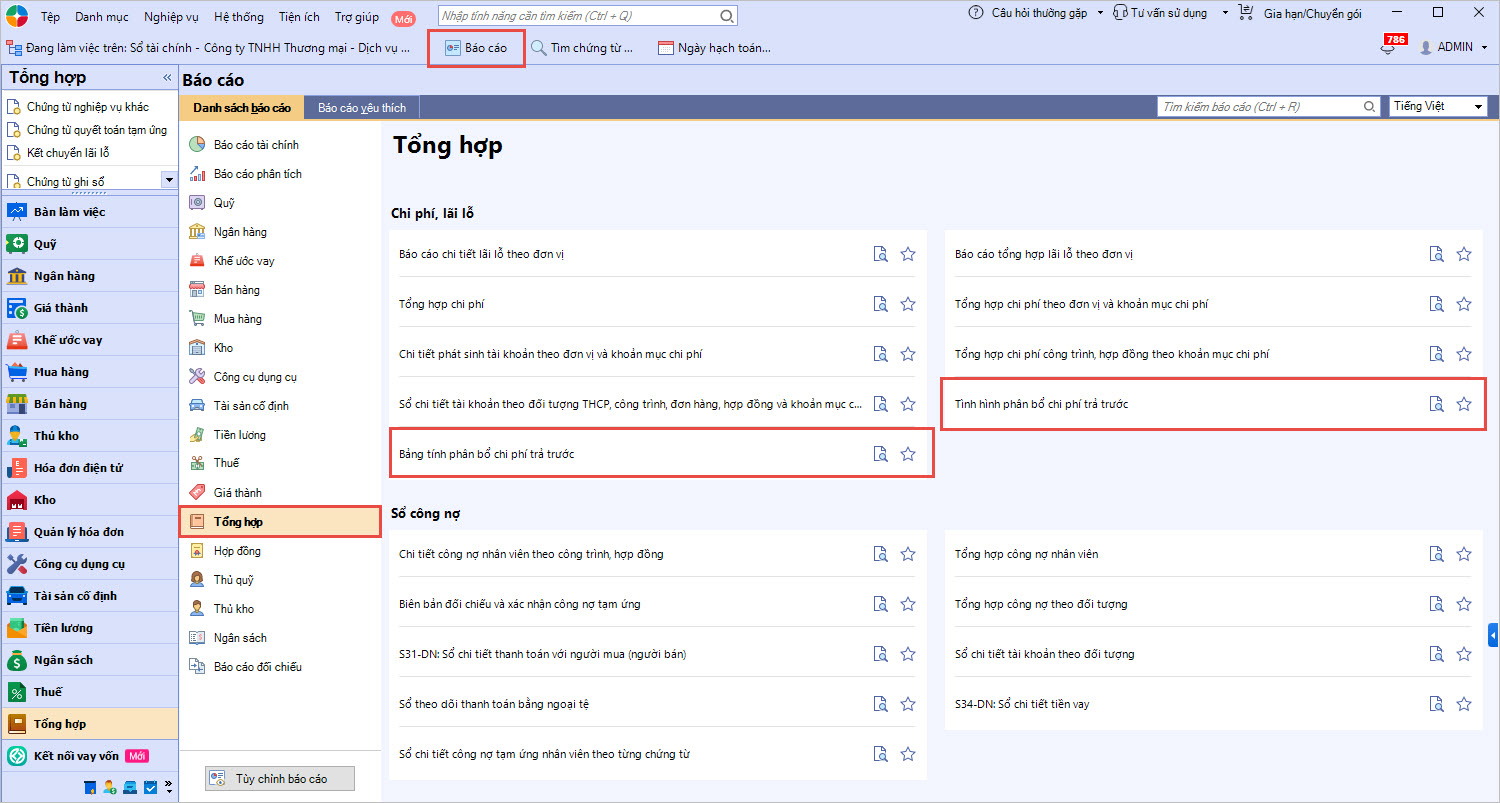Open the Hóa đơn điện tử module

pyautogui.click(x=78, y=468)
